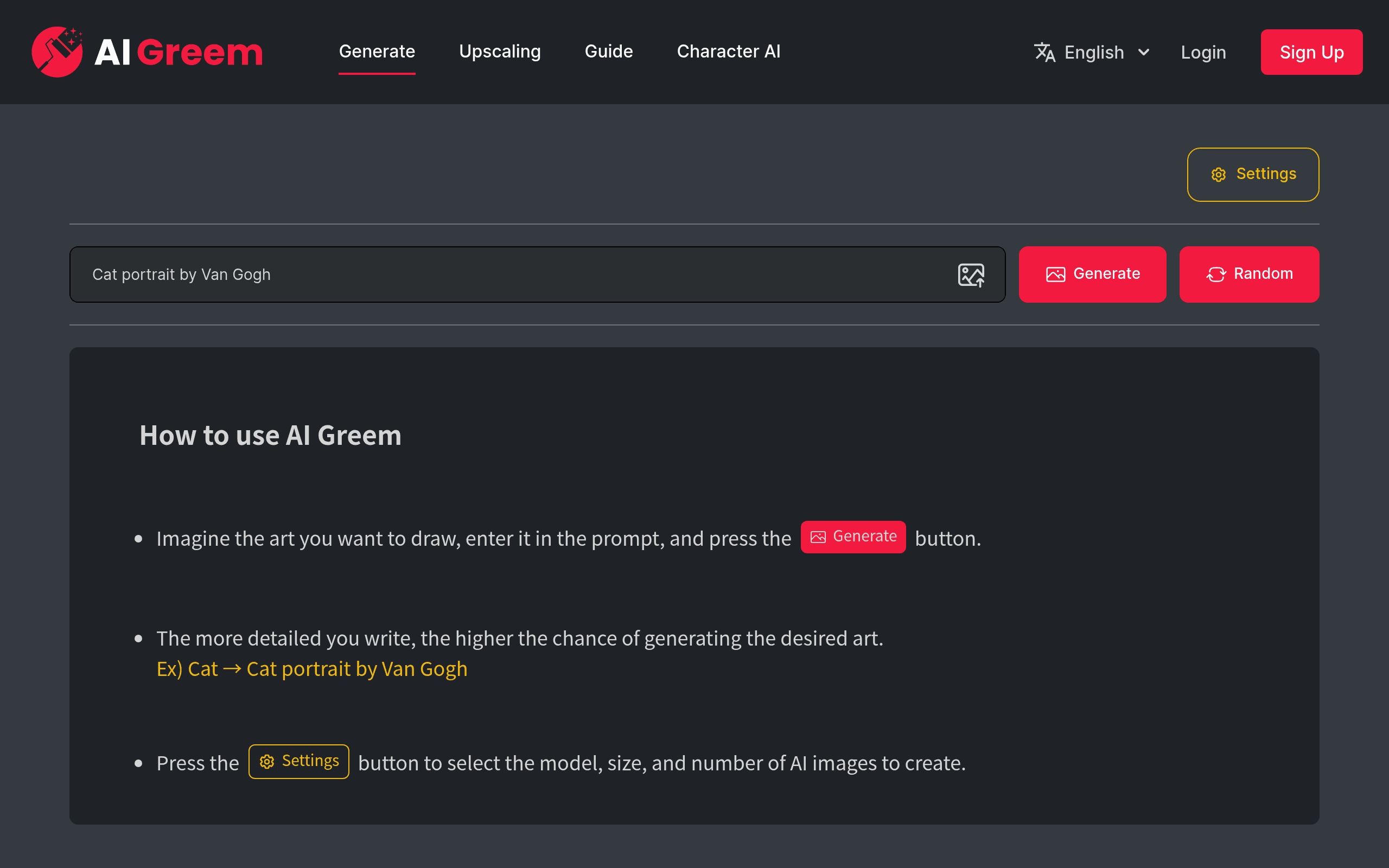Click the AI Greem logo
Screen dimensions: 1389x868
(x=147, y=52)
